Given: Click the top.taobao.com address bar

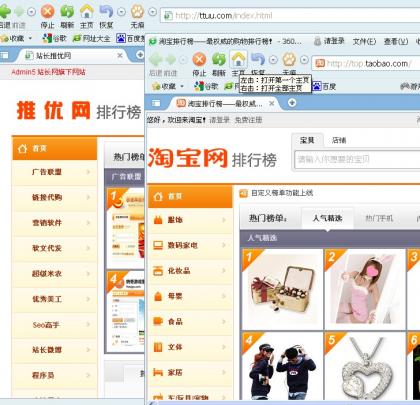Looking at the screenshot, I should (366, 63).
